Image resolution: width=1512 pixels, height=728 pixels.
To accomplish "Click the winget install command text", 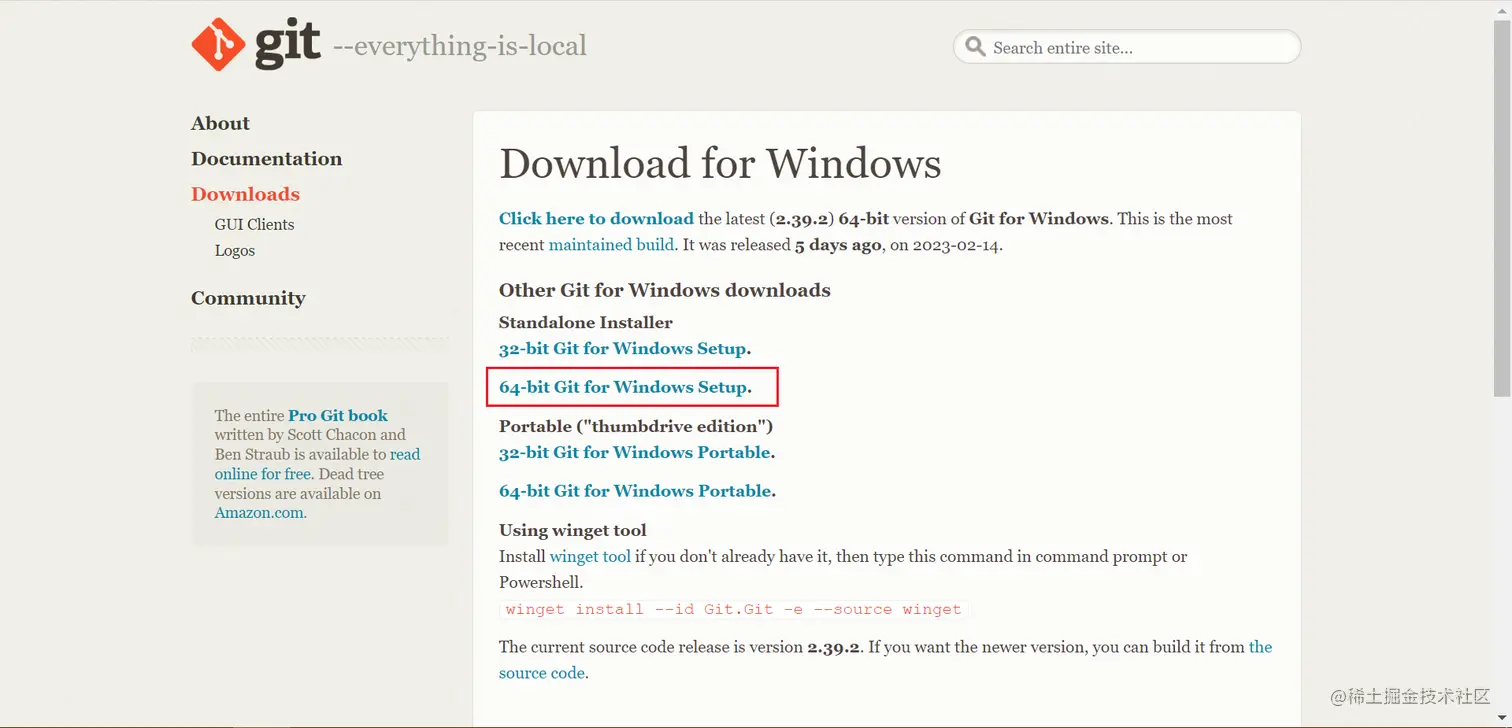I will (x=733, y=609).
